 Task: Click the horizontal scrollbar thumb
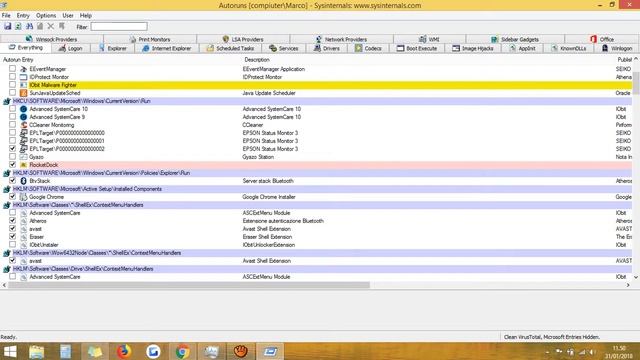(x=189, y=285)
